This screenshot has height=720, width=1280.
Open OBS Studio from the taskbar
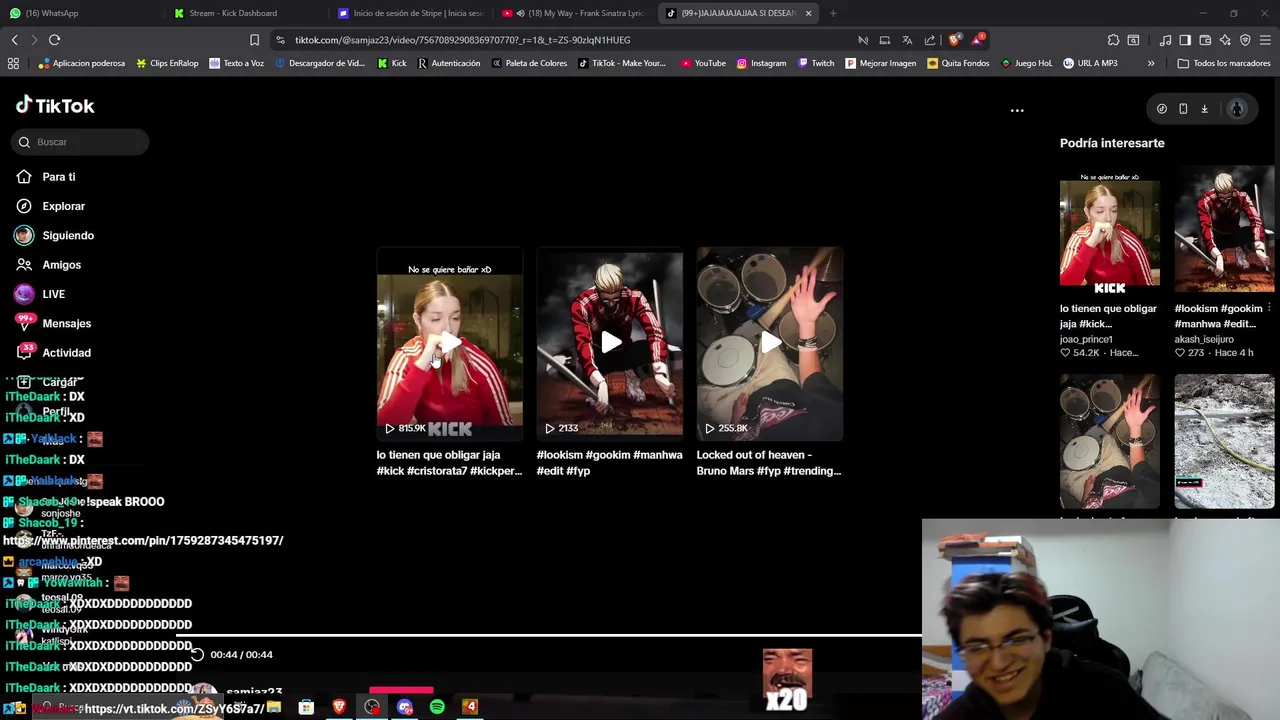372,707
